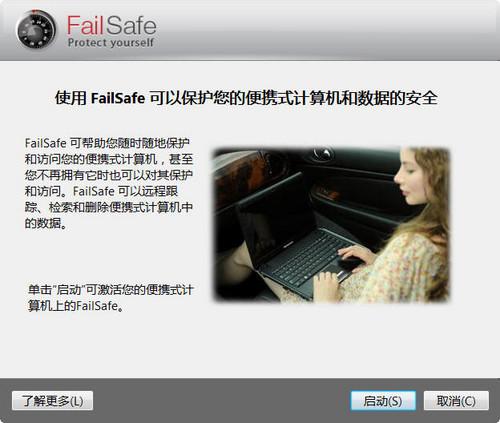The image size is (500, 423).
Task: Click the floral blouse in the photo
Action: coord(413,267)
